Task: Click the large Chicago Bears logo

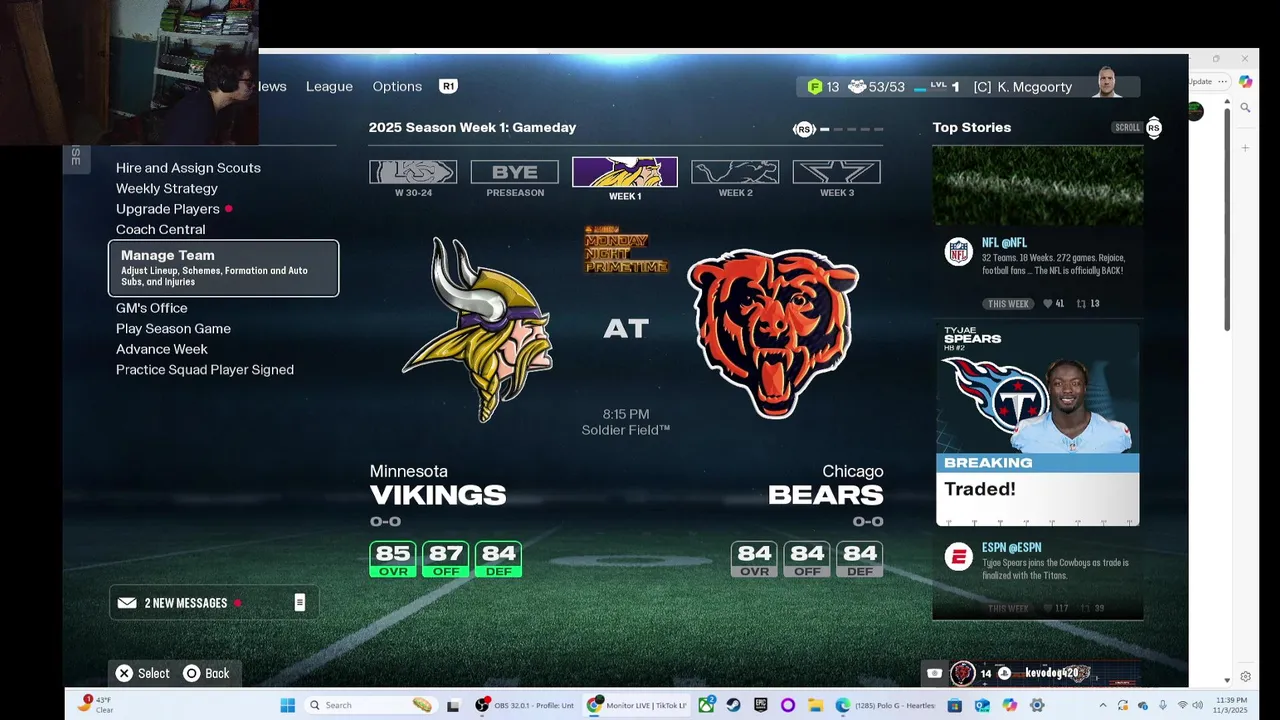Action: click(773, 332)
